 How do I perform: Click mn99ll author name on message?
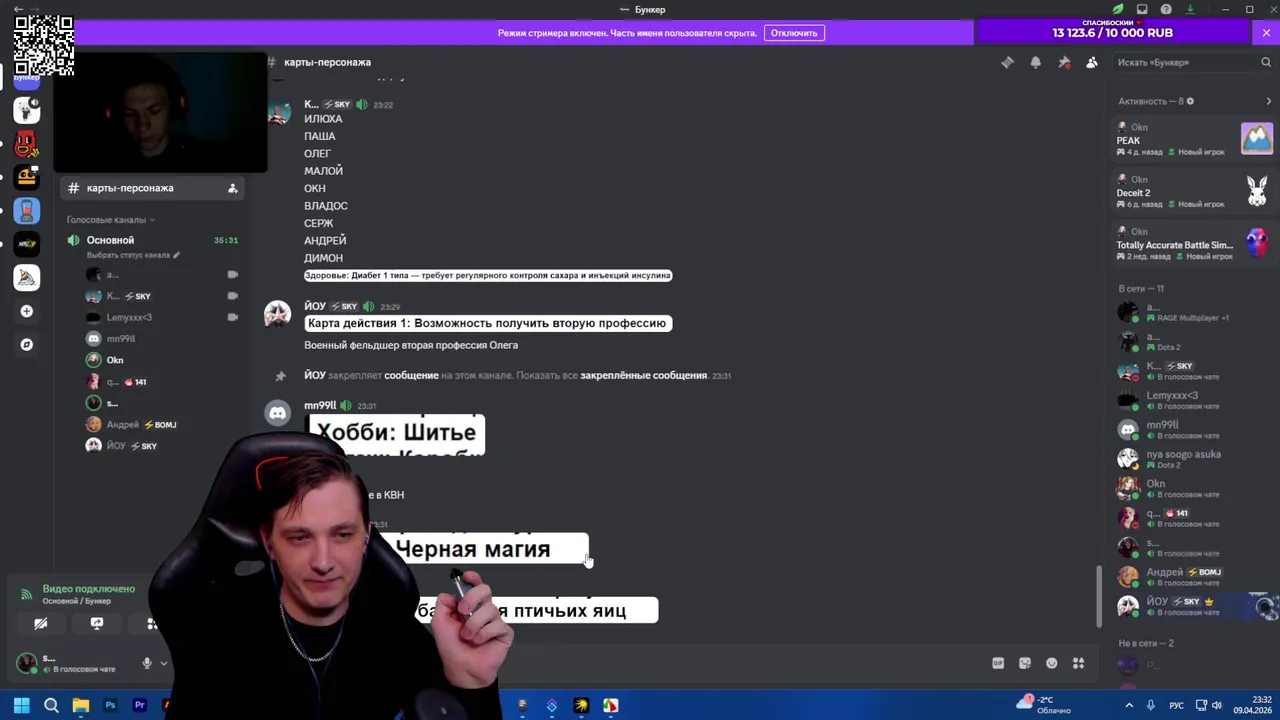(320, 405)
